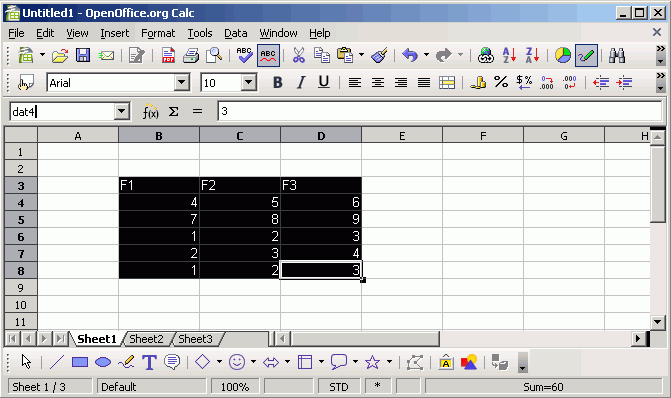Run the Spellcheck tool
The image size is (671, 398).
[x=245, y=56]
